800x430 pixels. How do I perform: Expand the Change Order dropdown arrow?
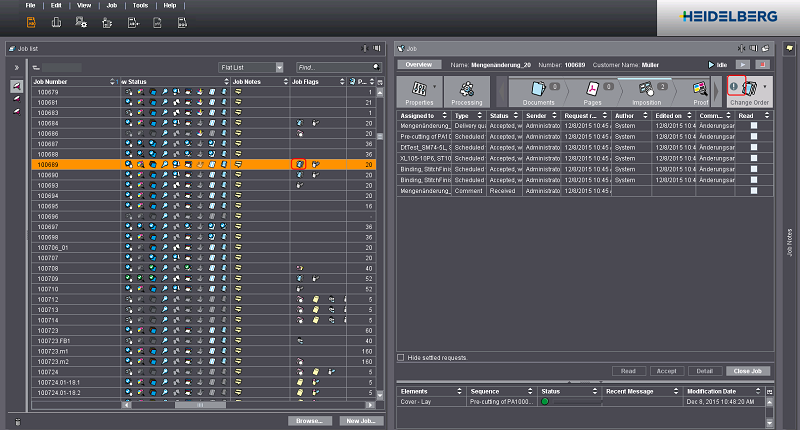[765, 87]
